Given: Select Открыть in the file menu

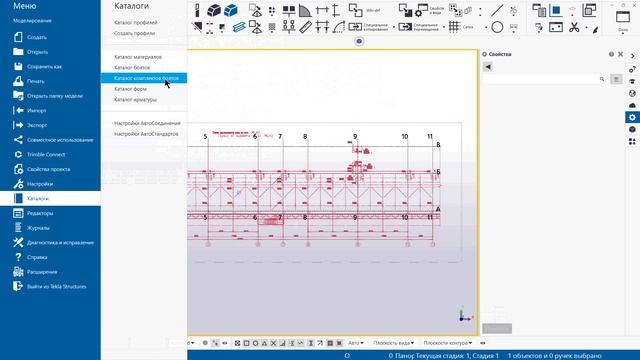Looking at the screenshot, I should coord(50,52).
